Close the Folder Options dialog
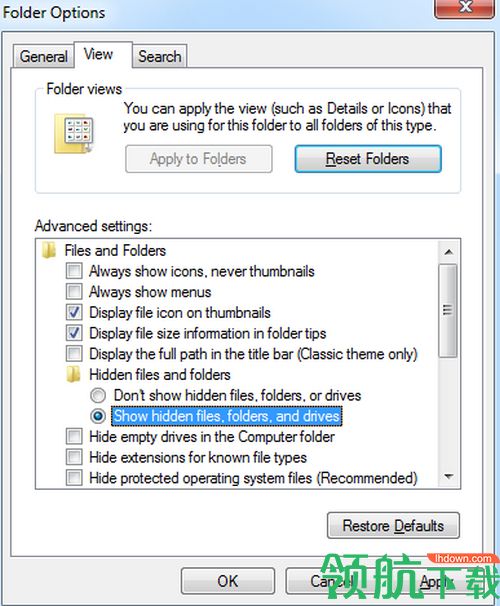500x606 pixels. point(464,8)
